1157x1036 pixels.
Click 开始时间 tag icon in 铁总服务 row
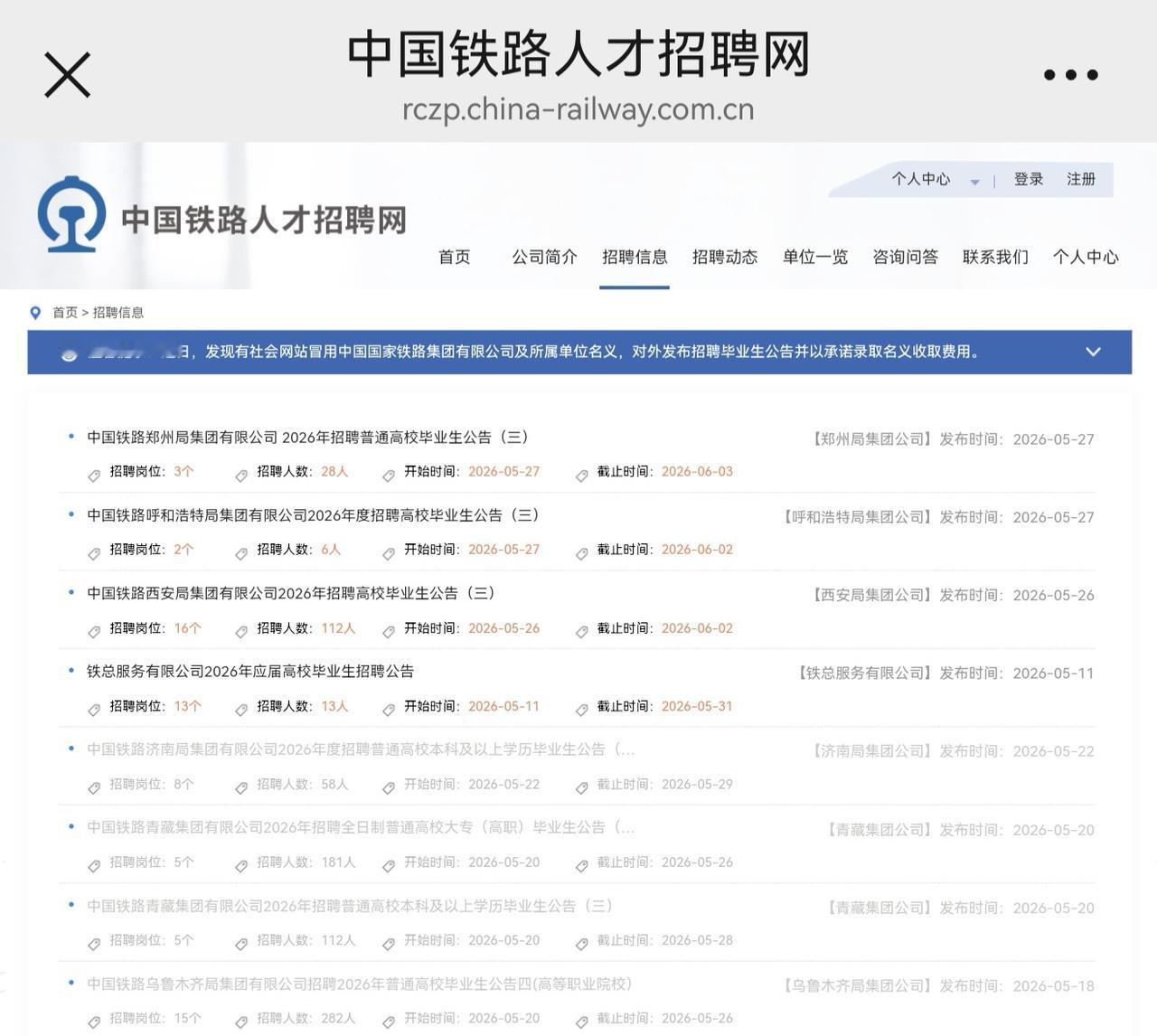(389, 710)
